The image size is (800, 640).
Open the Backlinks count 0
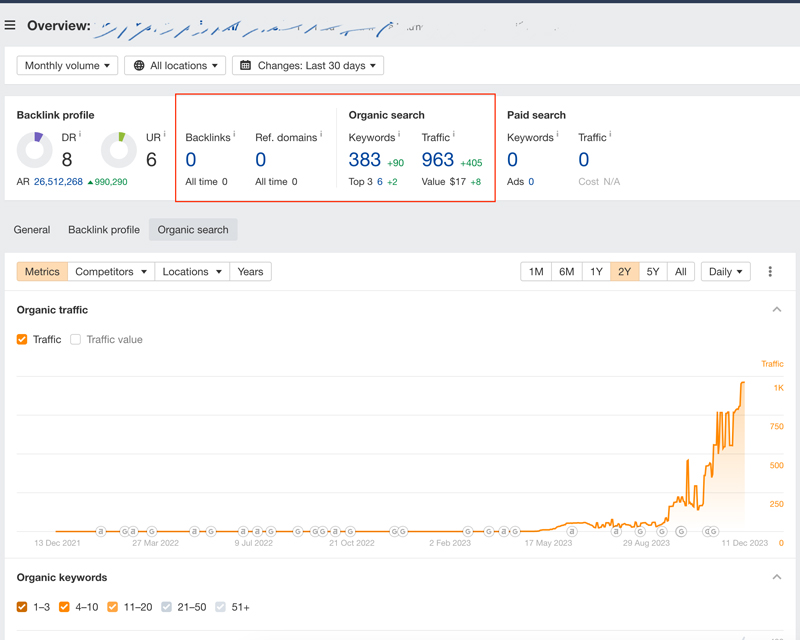(191, 160)
